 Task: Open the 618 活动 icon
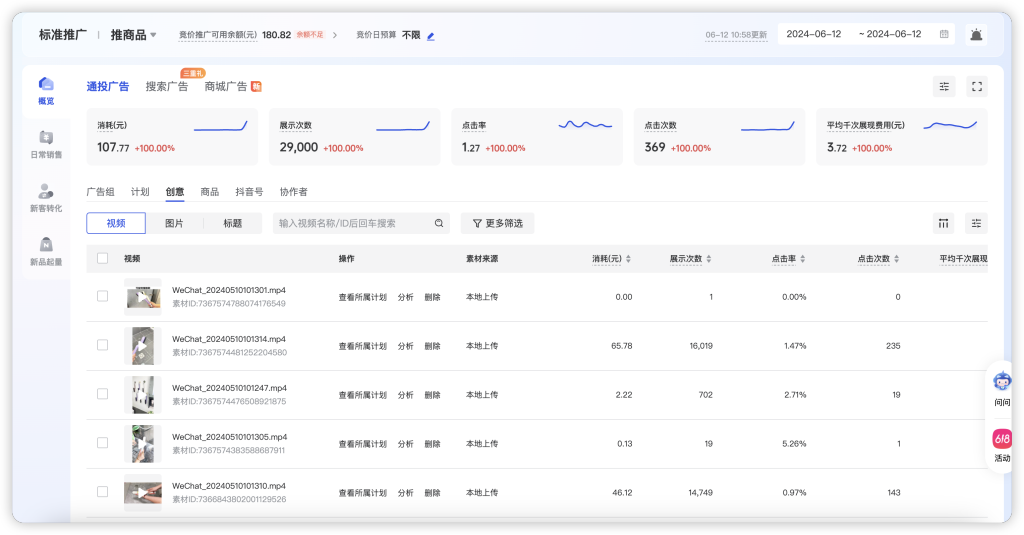[x=1002, y=438]
